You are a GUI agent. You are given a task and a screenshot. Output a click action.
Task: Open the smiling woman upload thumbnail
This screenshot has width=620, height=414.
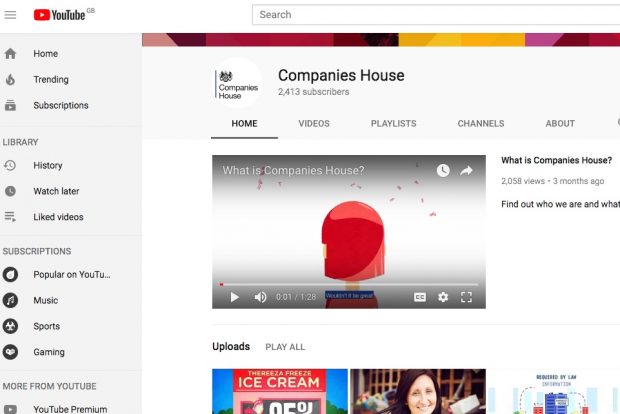[418, 391]
